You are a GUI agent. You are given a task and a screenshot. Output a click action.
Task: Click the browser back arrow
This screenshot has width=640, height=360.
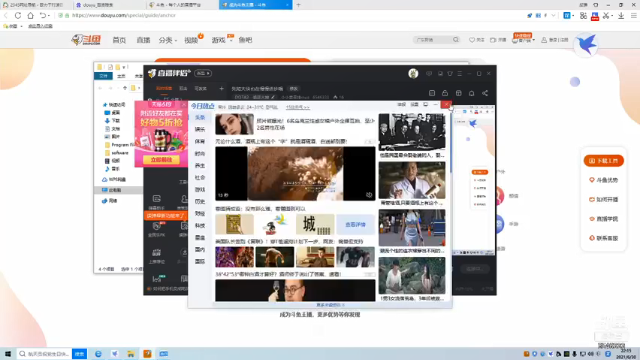(x=6, y=16)
